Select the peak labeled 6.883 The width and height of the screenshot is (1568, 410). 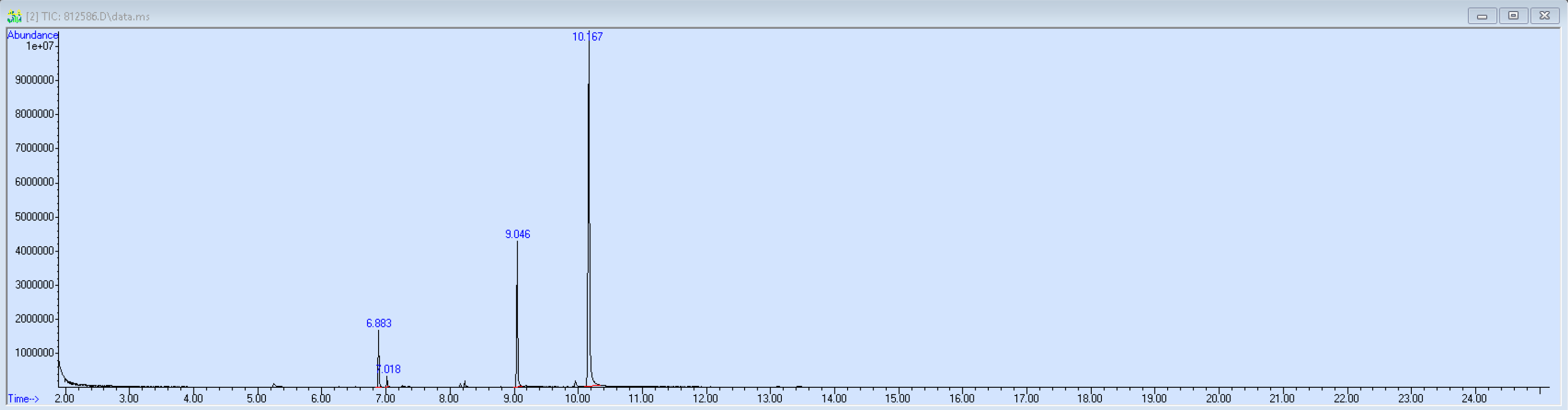coord(379,324)
